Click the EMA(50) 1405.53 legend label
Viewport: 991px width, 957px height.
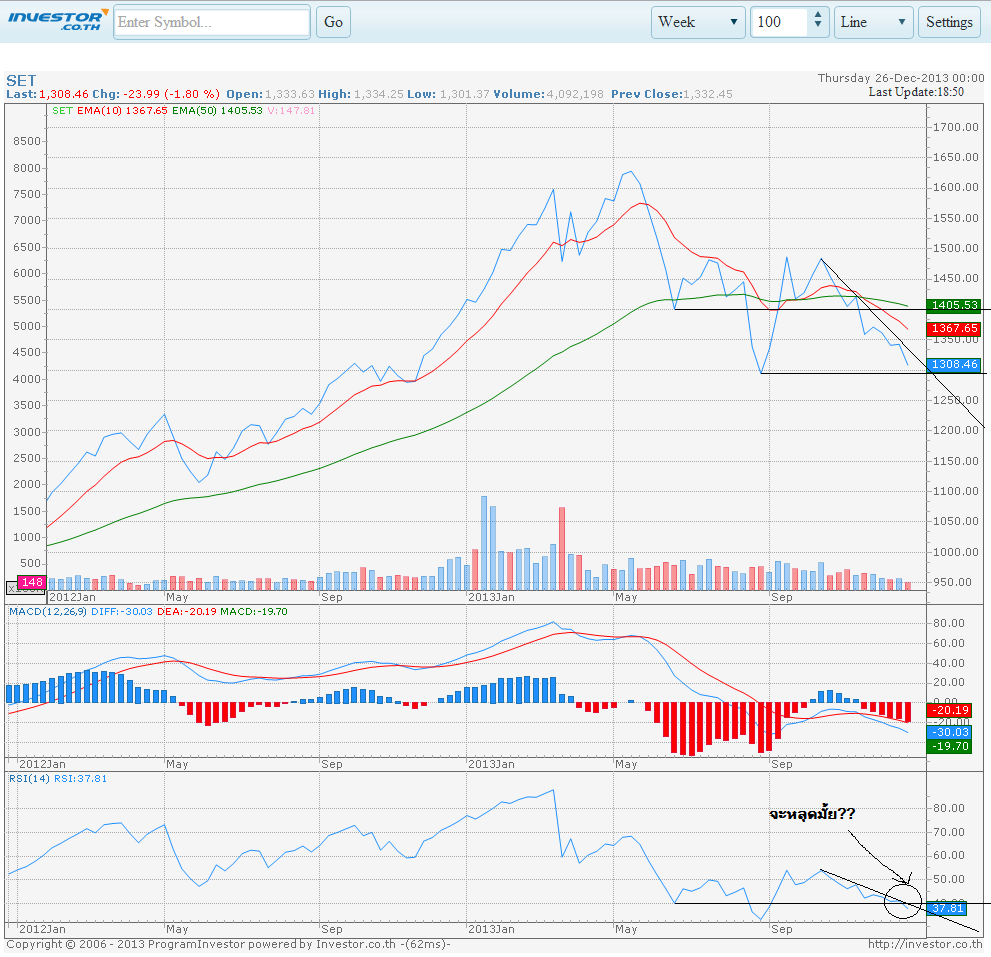point(217,111)
